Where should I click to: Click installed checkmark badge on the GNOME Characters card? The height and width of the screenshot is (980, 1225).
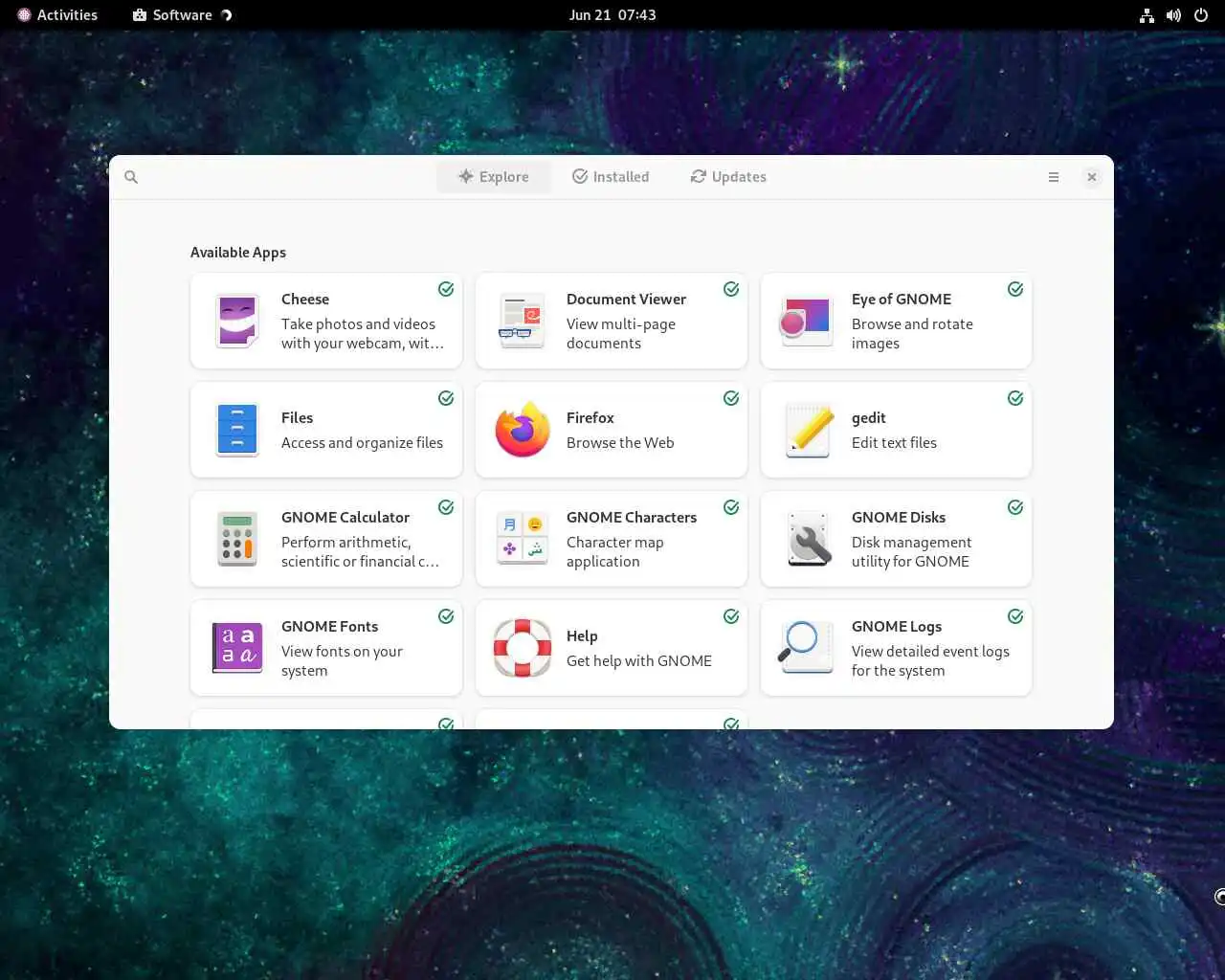point(731,507)
